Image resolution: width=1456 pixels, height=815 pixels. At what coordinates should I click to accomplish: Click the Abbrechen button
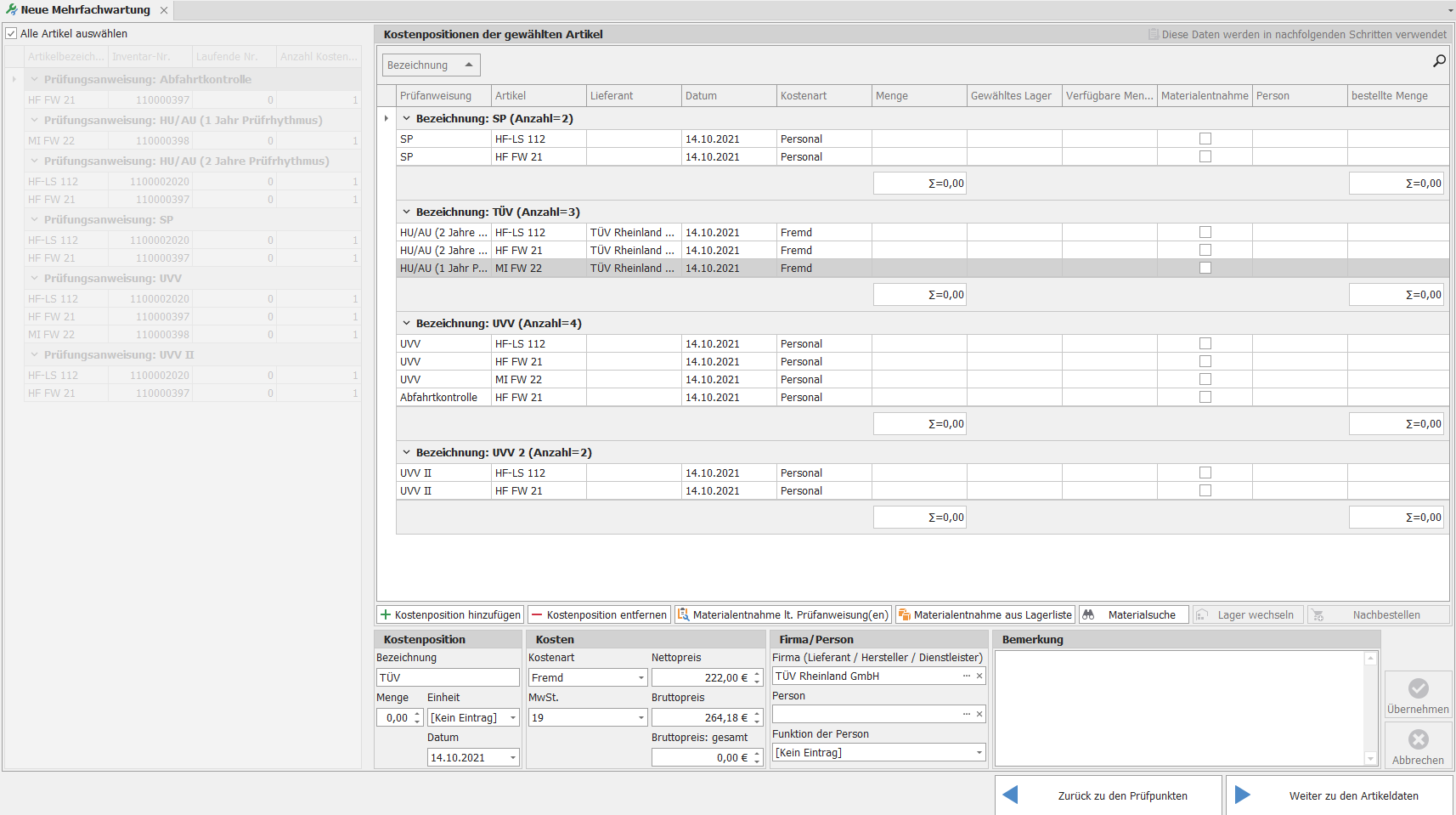click(1418, 746)
